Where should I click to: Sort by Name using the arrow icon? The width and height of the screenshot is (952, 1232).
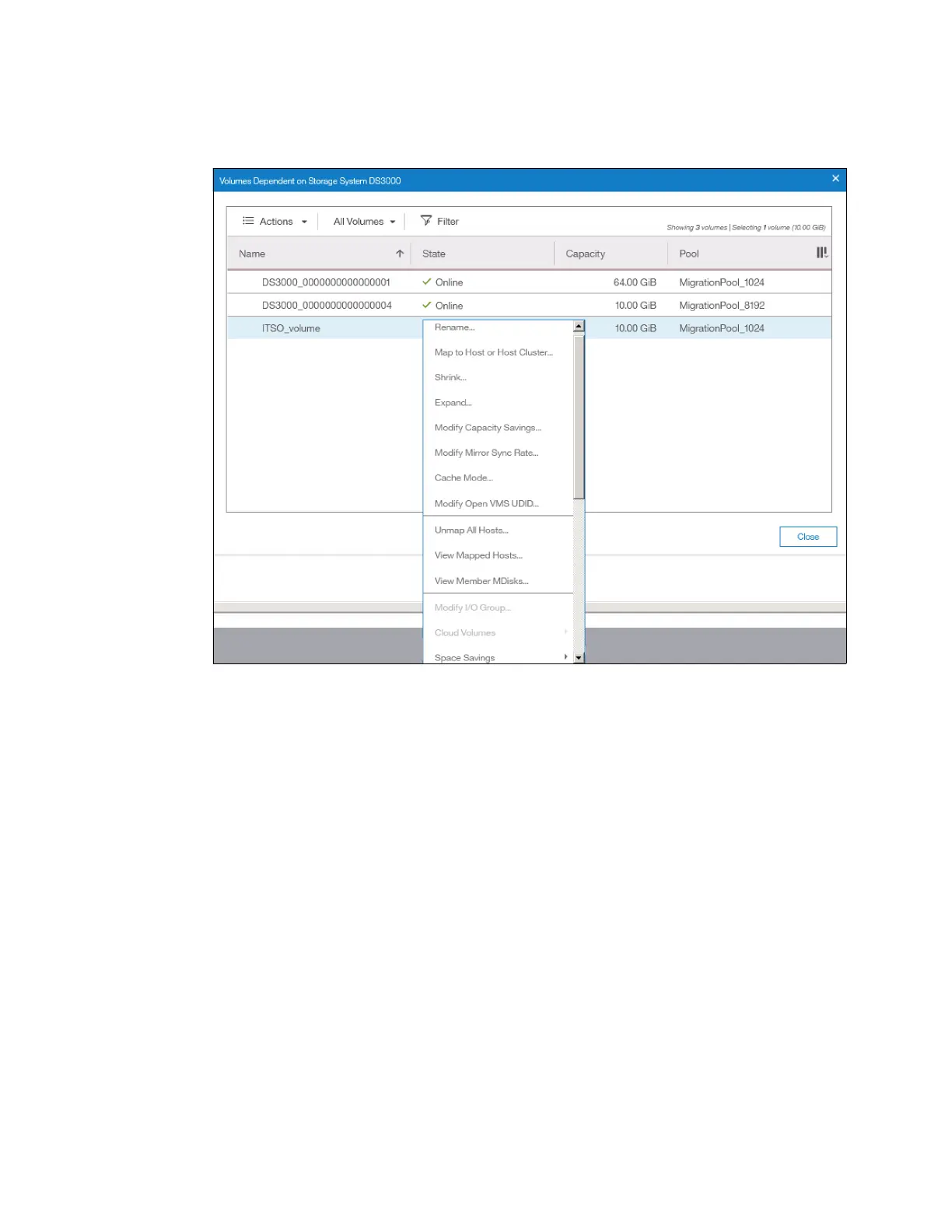pyautogui.click(x=400, y=254)
